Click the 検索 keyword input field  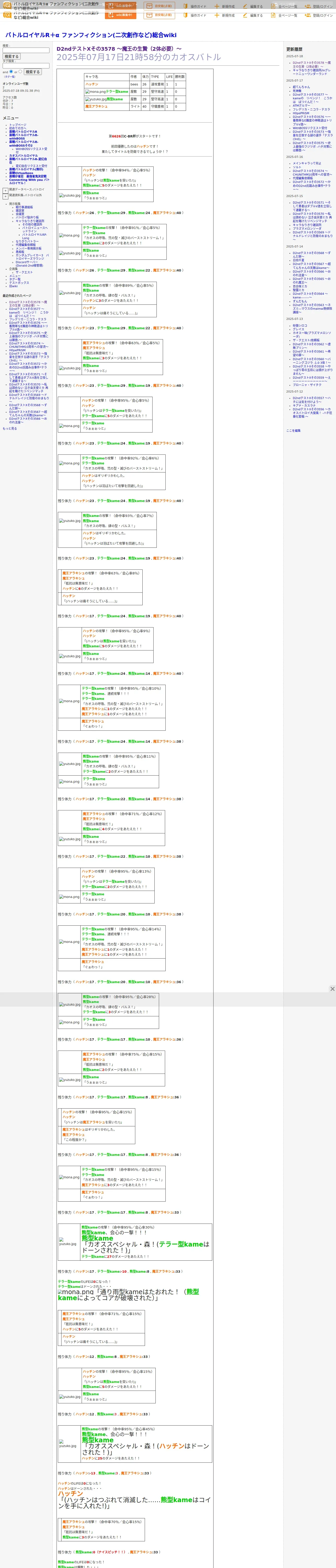tap(26, 50)
